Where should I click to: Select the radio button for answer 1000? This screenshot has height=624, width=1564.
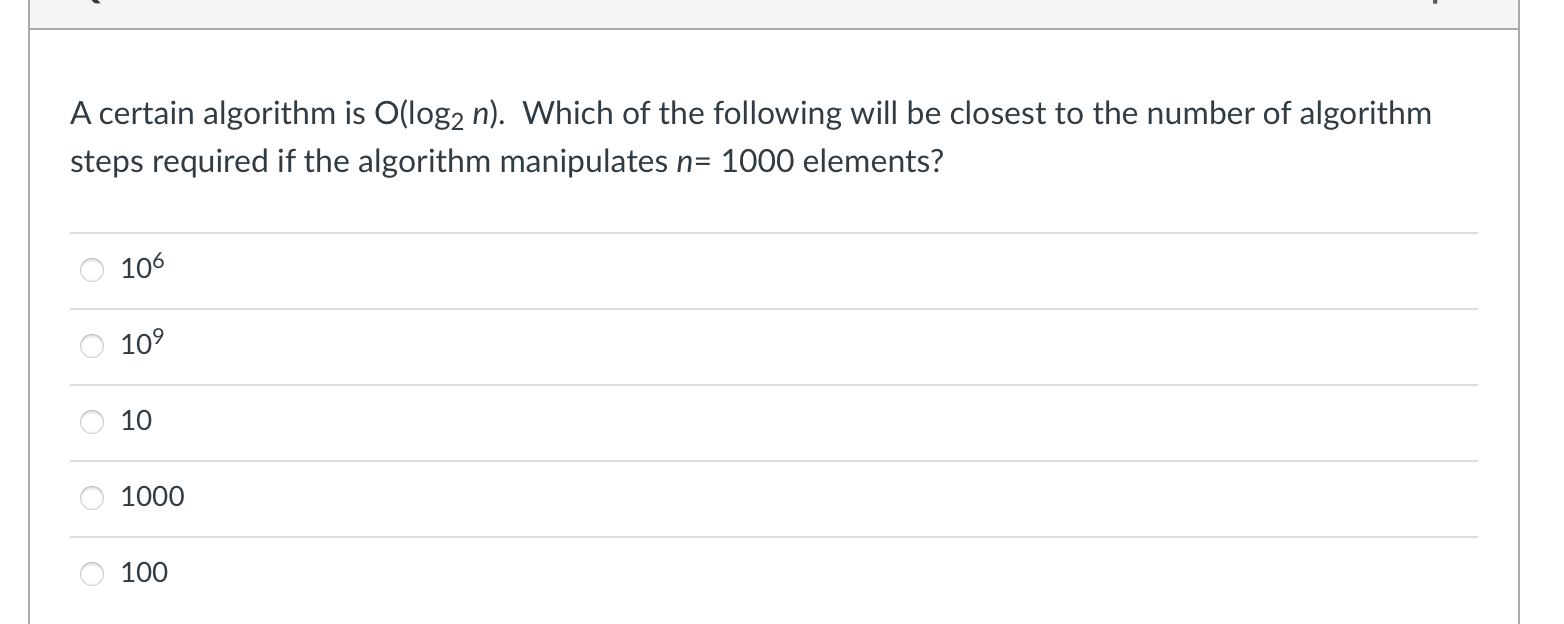(91, 497)
